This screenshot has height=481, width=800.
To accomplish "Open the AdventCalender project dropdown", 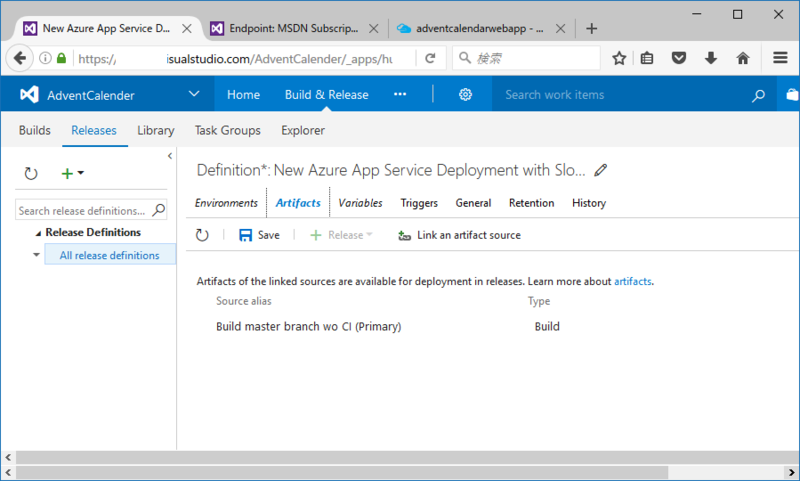I will click(194, 95).
